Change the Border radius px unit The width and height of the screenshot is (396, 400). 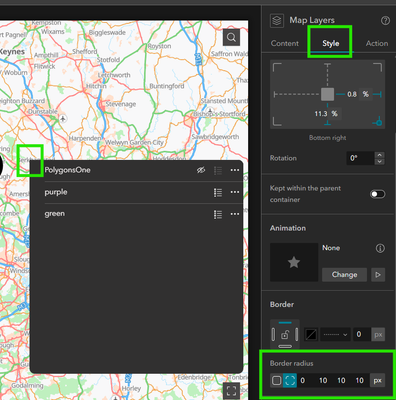click(378, 380)
